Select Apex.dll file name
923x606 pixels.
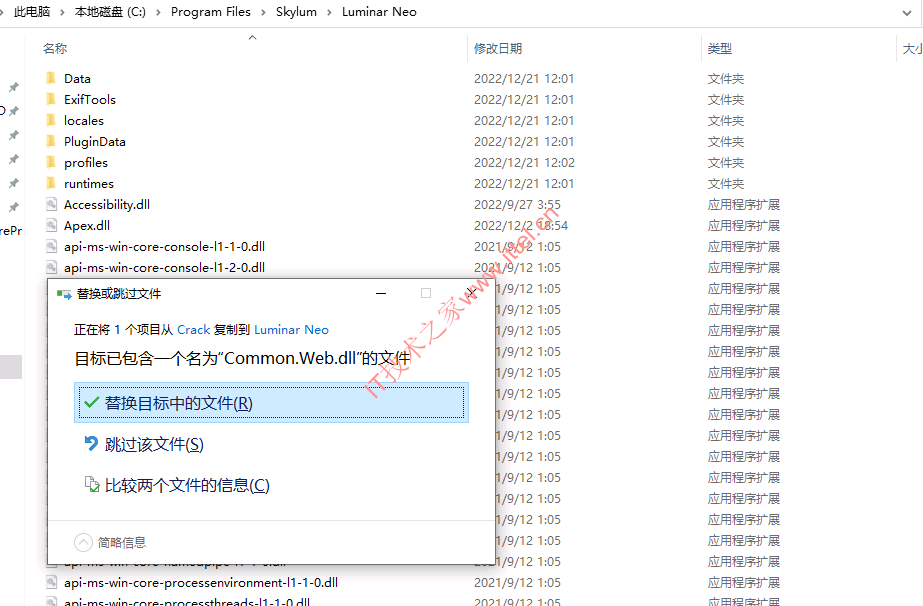(87, 226)
